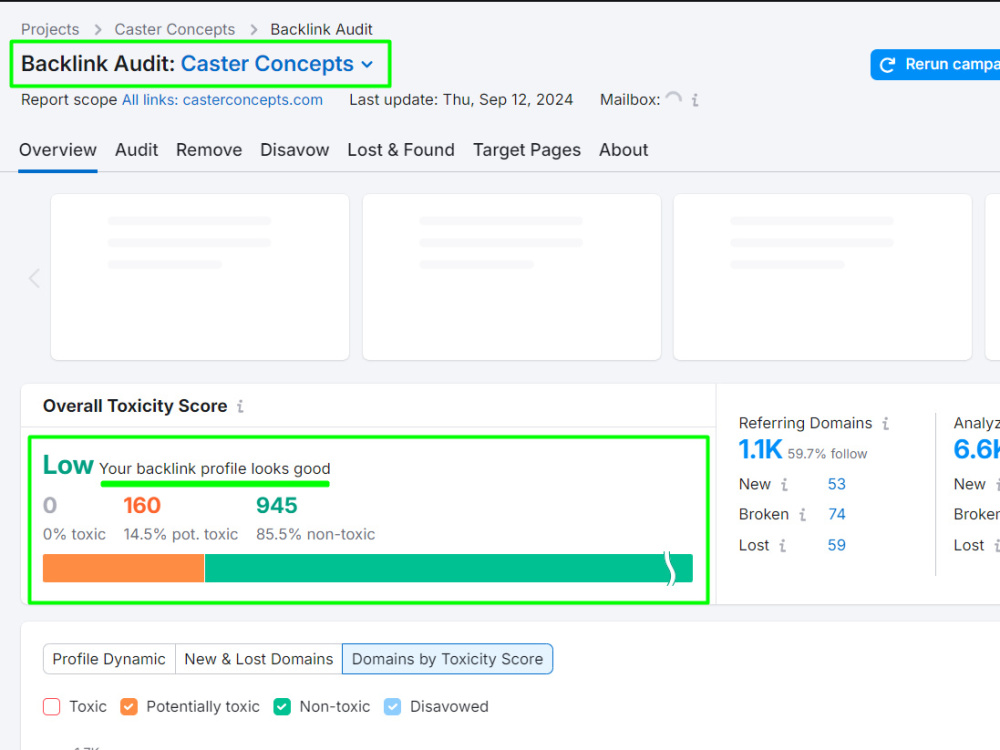Screen dimensions: 1000x750
Task: Select the New & Lost Domains view
Action: 259,659
